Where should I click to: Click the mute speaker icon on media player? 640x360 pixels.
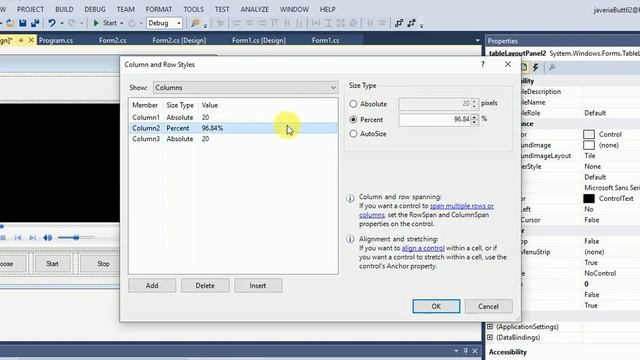pyautogui.click(x=48, y=238)
